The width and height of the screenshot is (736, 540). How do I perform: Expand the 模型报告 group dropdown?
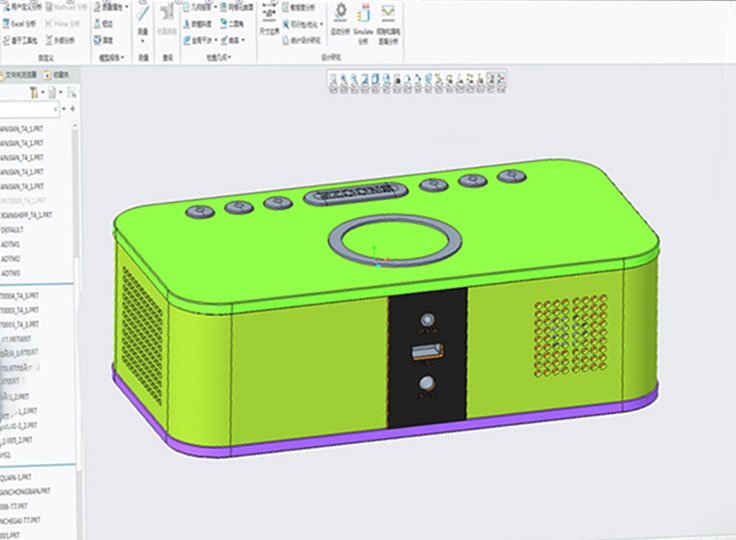coord(124,59)
